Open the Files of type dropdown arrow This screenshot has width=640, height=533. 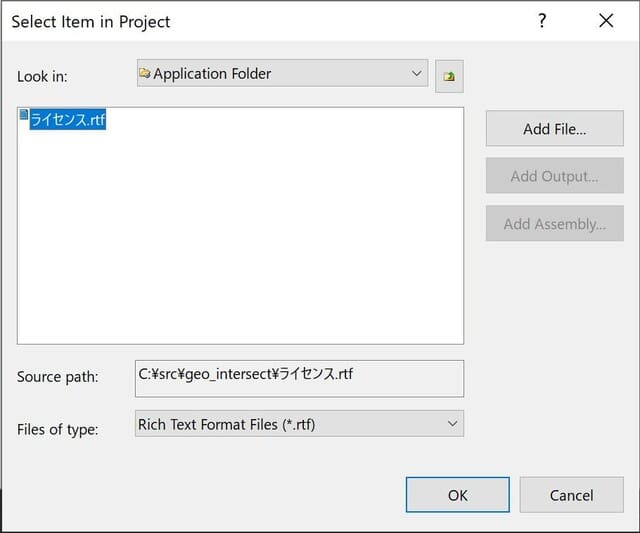coord(452,424)
